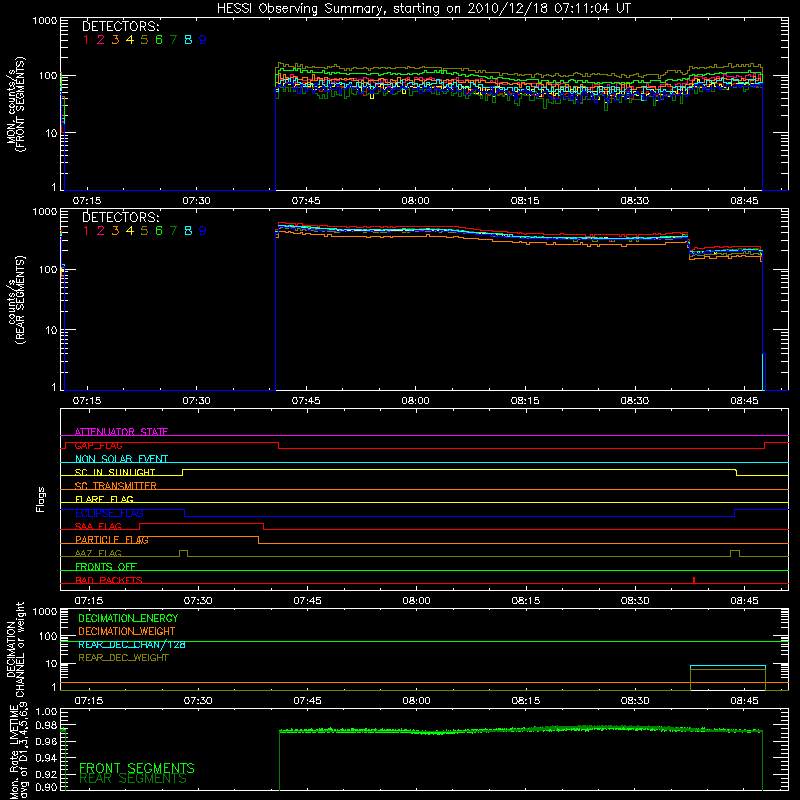
Task: Select the 0.98 y-axis tick on livetime plot
Action: tap(46, 725)
